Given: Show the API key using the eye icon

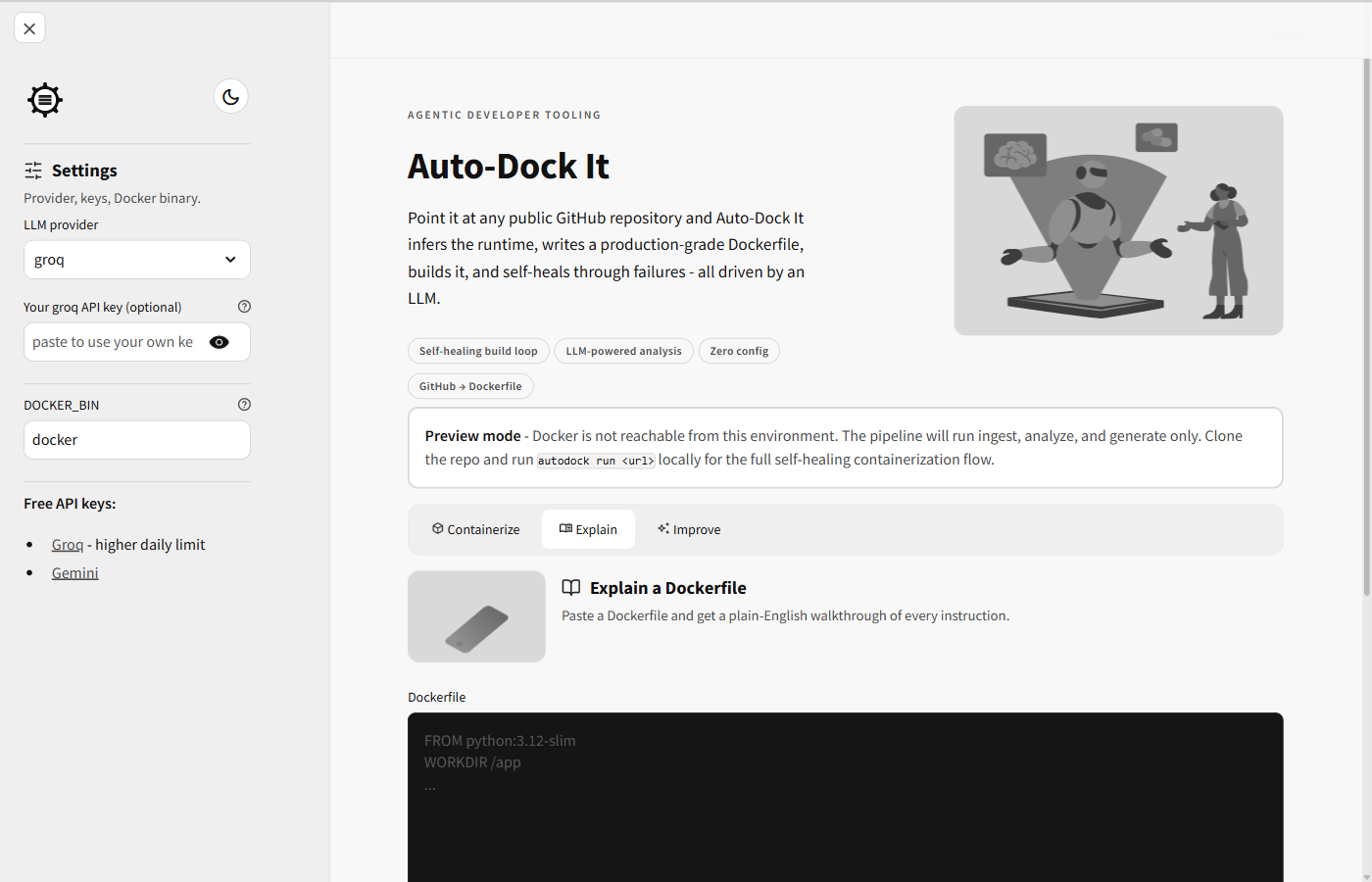Looking at the screenshot, I should click(220, 342).
